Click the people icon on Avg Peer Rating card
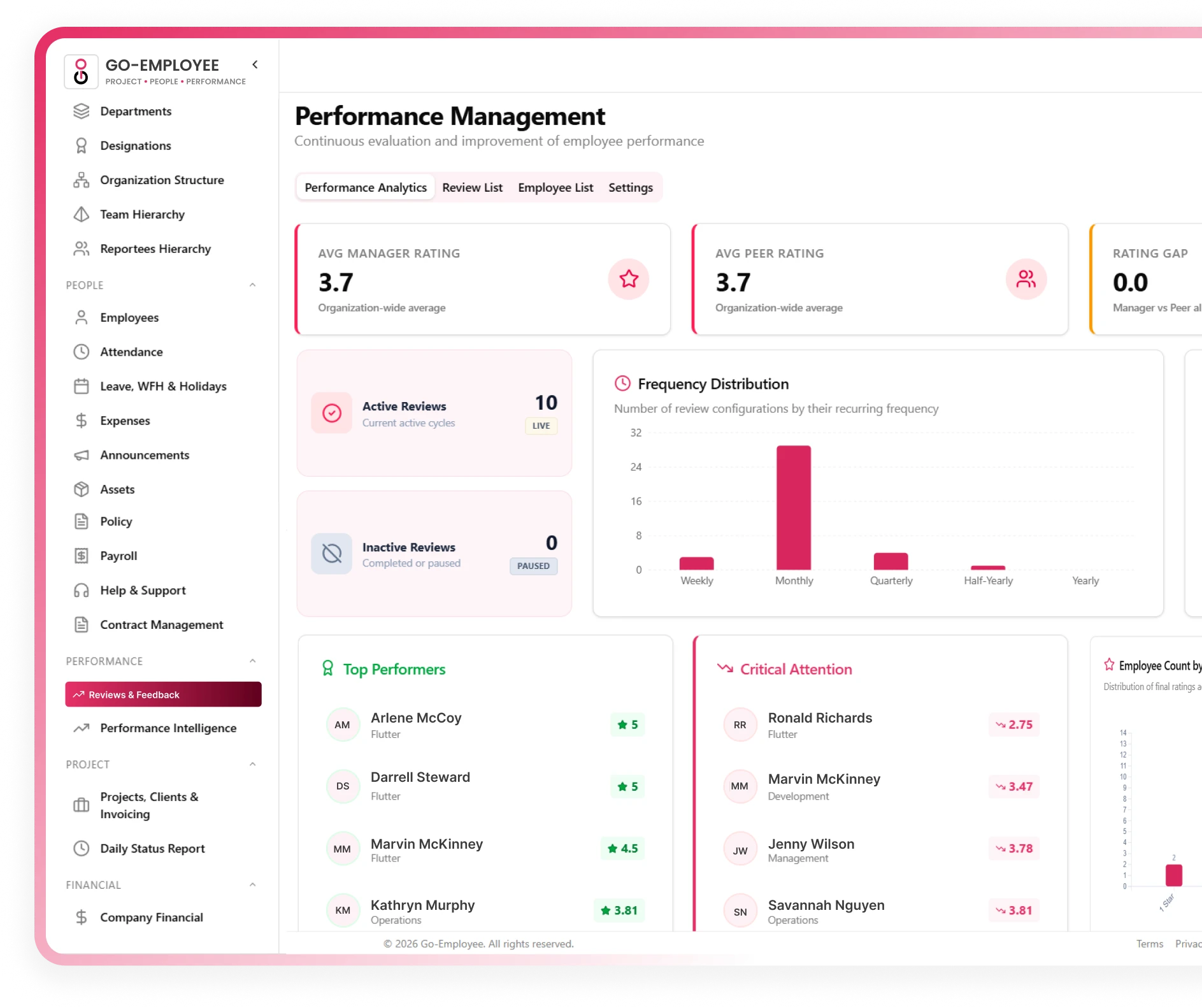Screen dimensions: 1202x1008 point(1026,279)
